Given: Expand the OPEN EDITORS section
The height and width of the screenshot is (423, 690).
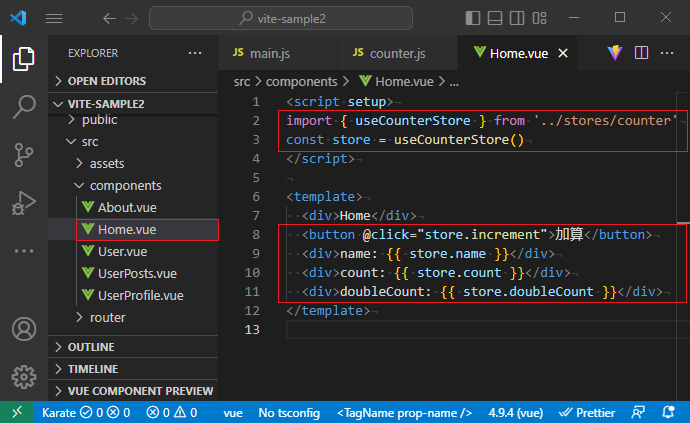Looking at the screenshot, I should (x=133, y=81).
